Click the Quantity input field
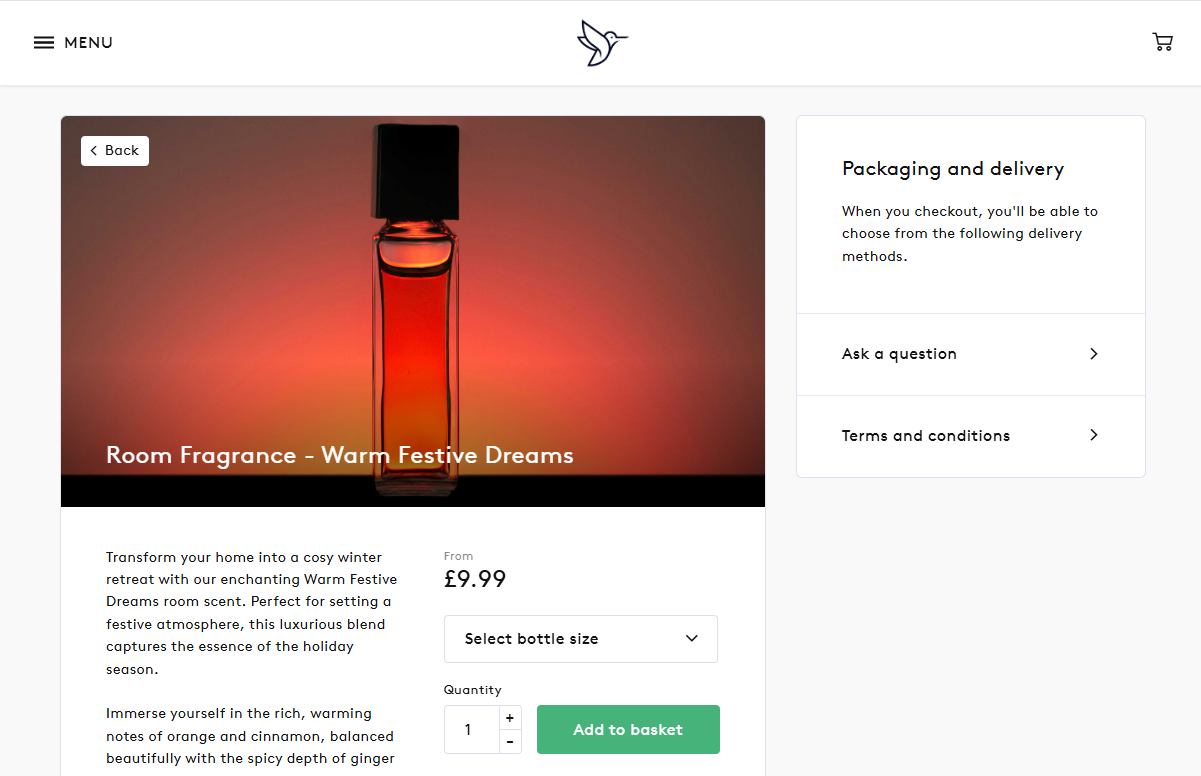Viewport: 1201px width, 776px height. pos(471,730)
